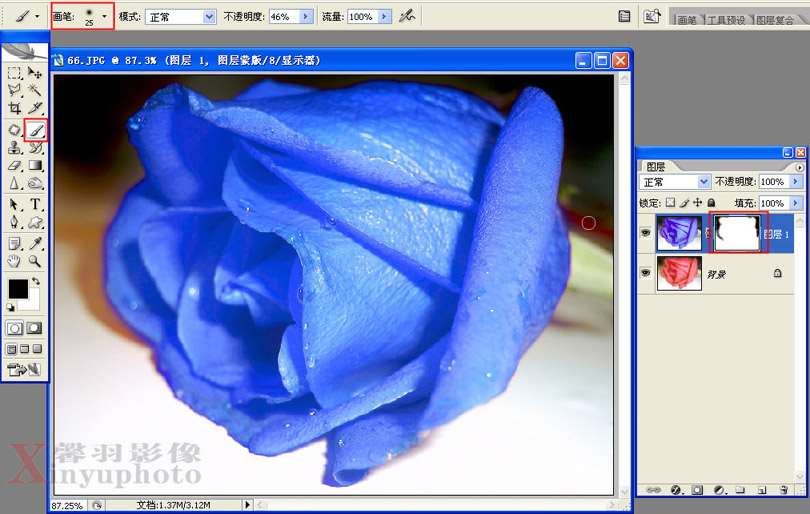
Task: Click the foreground black color swatch
Action: [18, 289]
